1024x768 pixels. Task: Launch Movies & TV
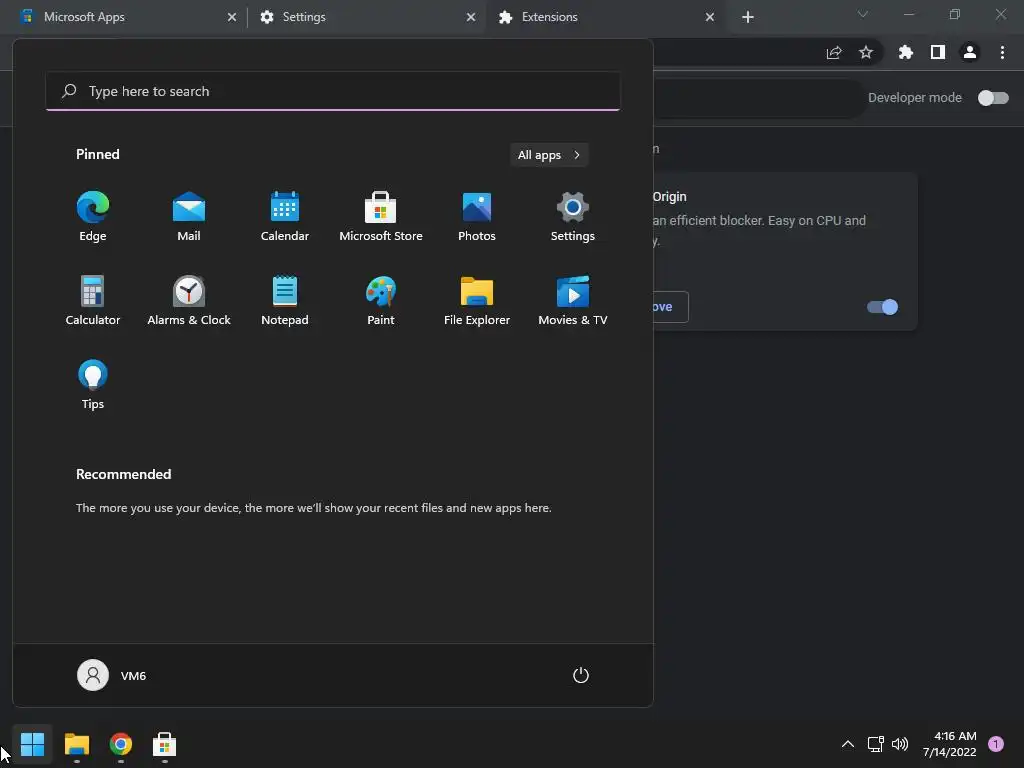click(573, 300)
